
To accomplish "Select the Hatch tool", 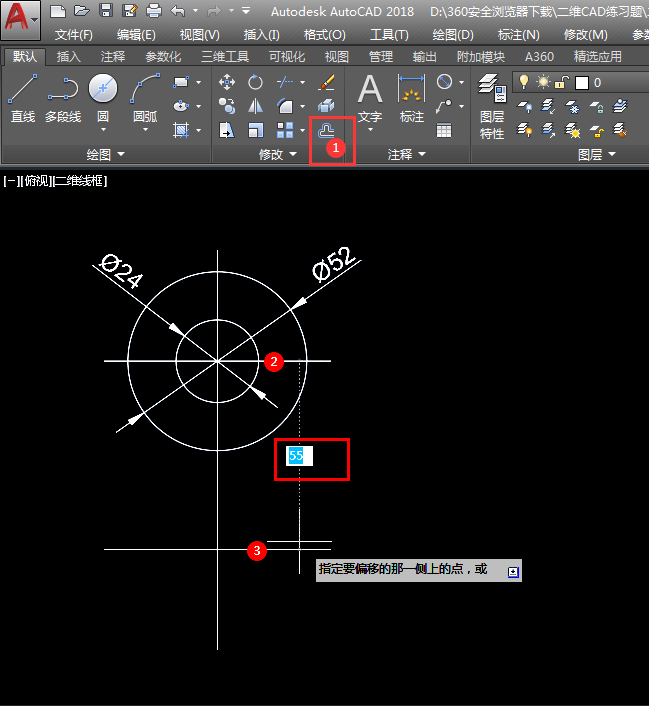I will click(x=181, y=131).
